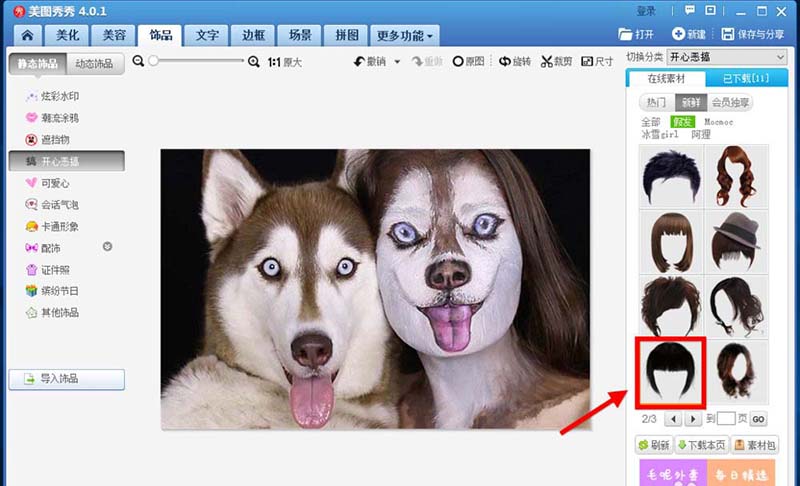This screenshot has width=800, height=486.
Task: Open the 尺寸 resize tool
Action: tap(597, 61)
